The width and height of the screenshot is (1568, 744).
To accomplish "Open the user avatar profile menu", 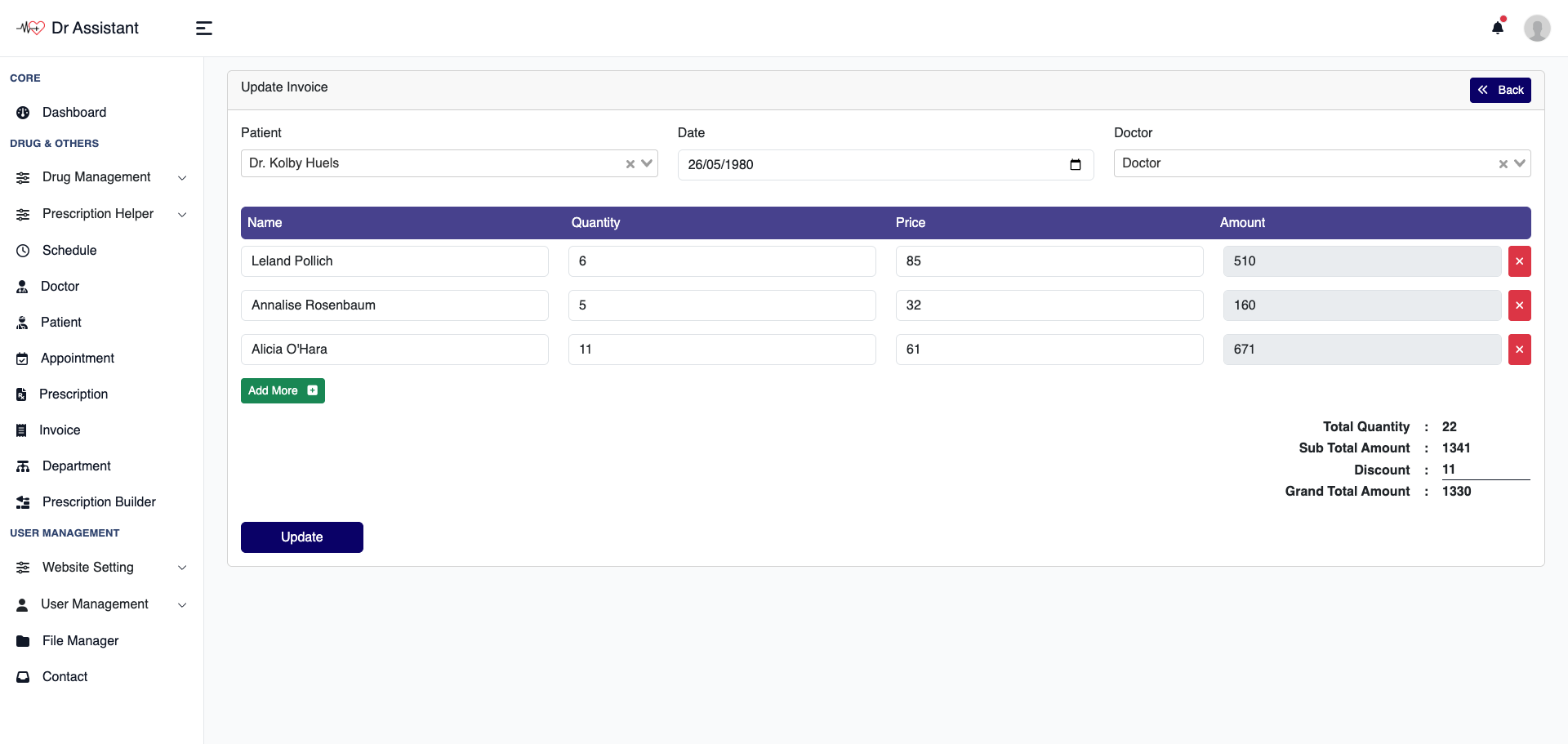I will tap(1537, 28).
